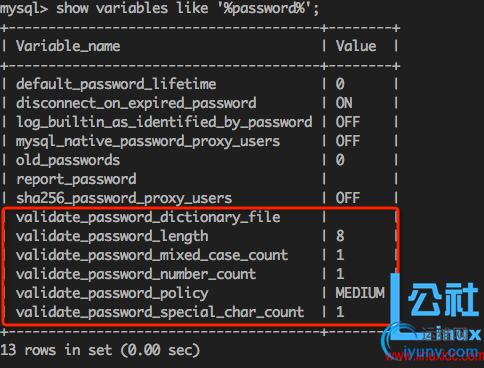
Task: Click the 13 rows in set result line
Action: pos(100,350)
